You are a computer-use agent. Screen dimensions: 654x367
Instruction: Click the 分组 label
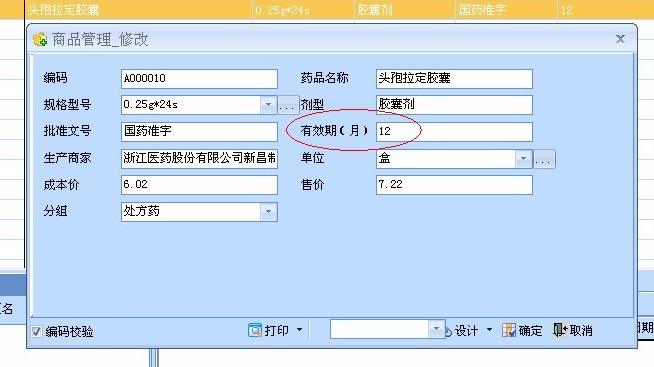pos(55,211)
